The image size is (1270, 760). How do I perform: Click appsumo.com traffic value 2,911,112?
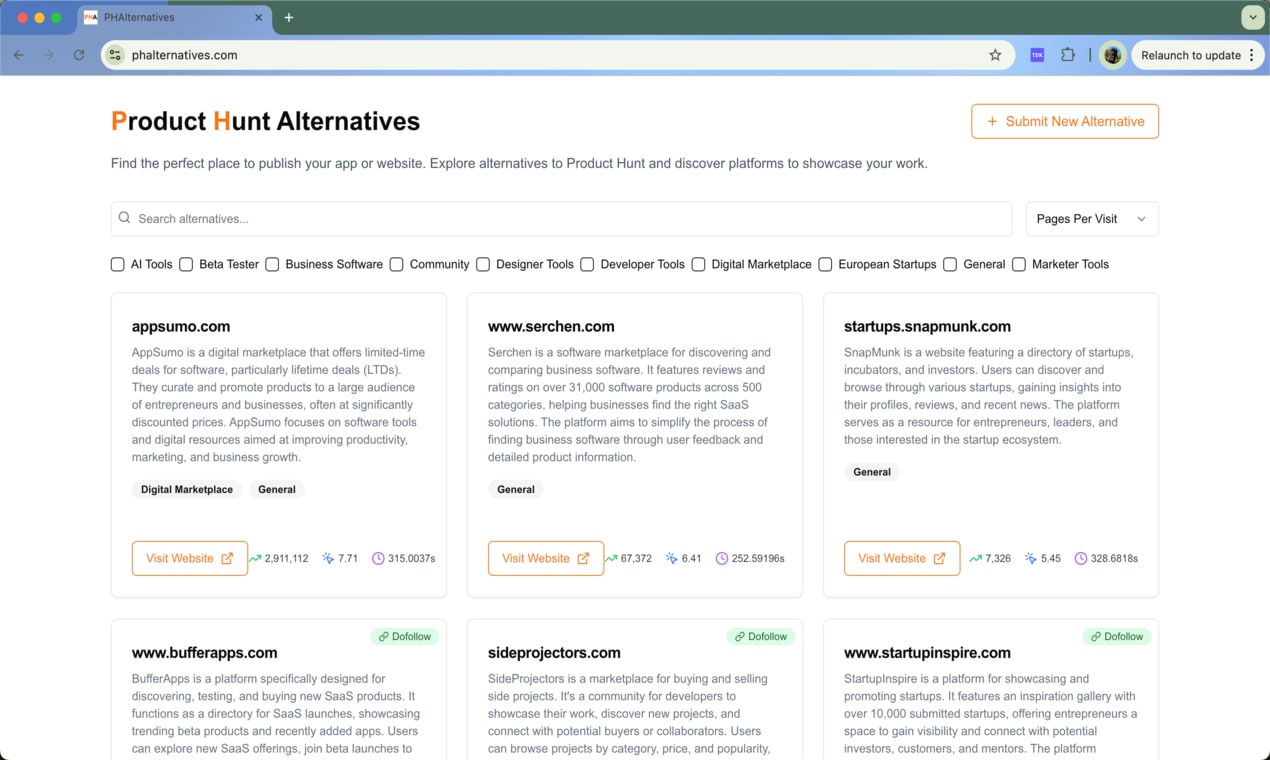[287, 558]
